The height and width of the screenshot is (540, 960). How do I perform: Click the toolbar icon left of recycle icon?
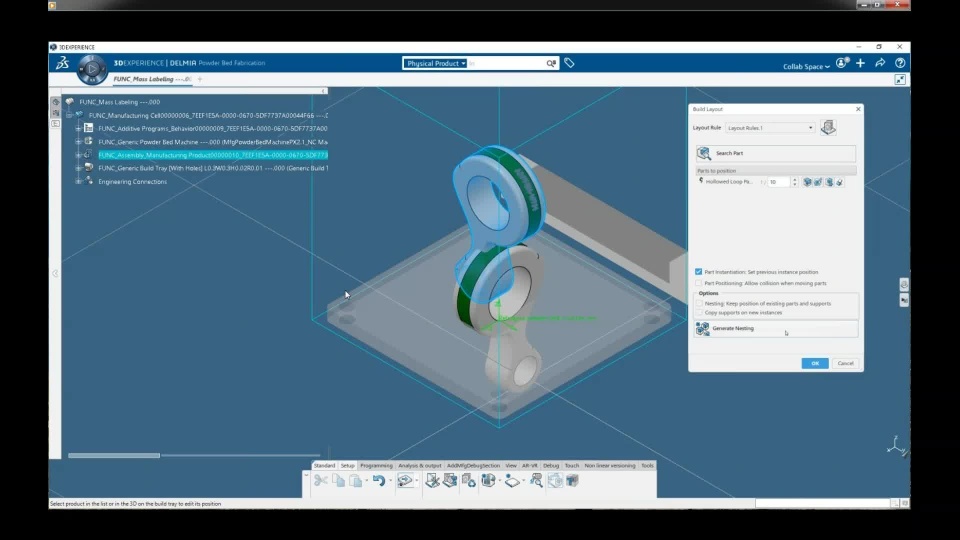click(x=450, y=481)
